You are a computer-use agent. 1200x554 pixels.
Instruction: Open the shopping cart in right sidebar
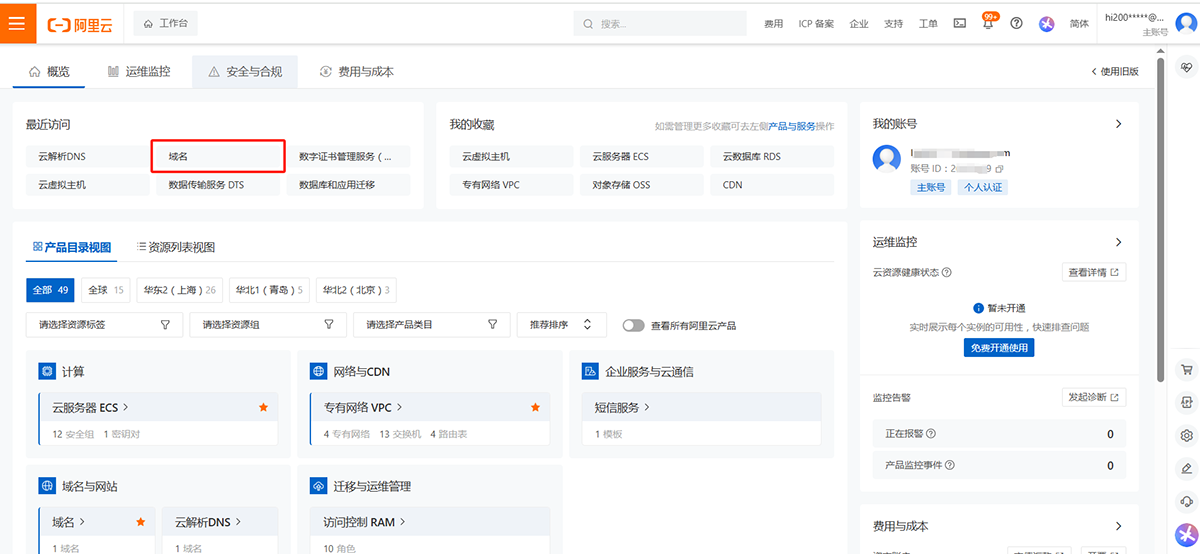[x=1187, y=369]
